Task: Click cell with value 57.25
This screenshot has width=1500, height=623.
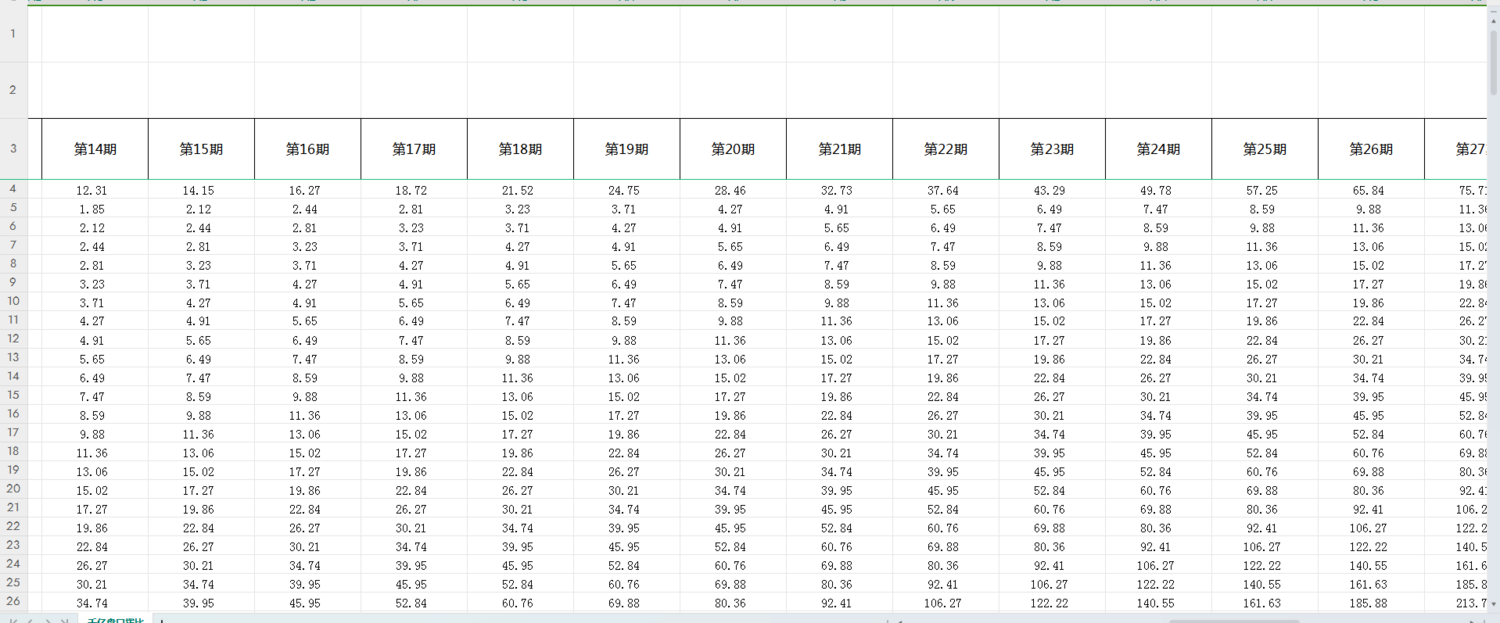Action: point(1265,190)
